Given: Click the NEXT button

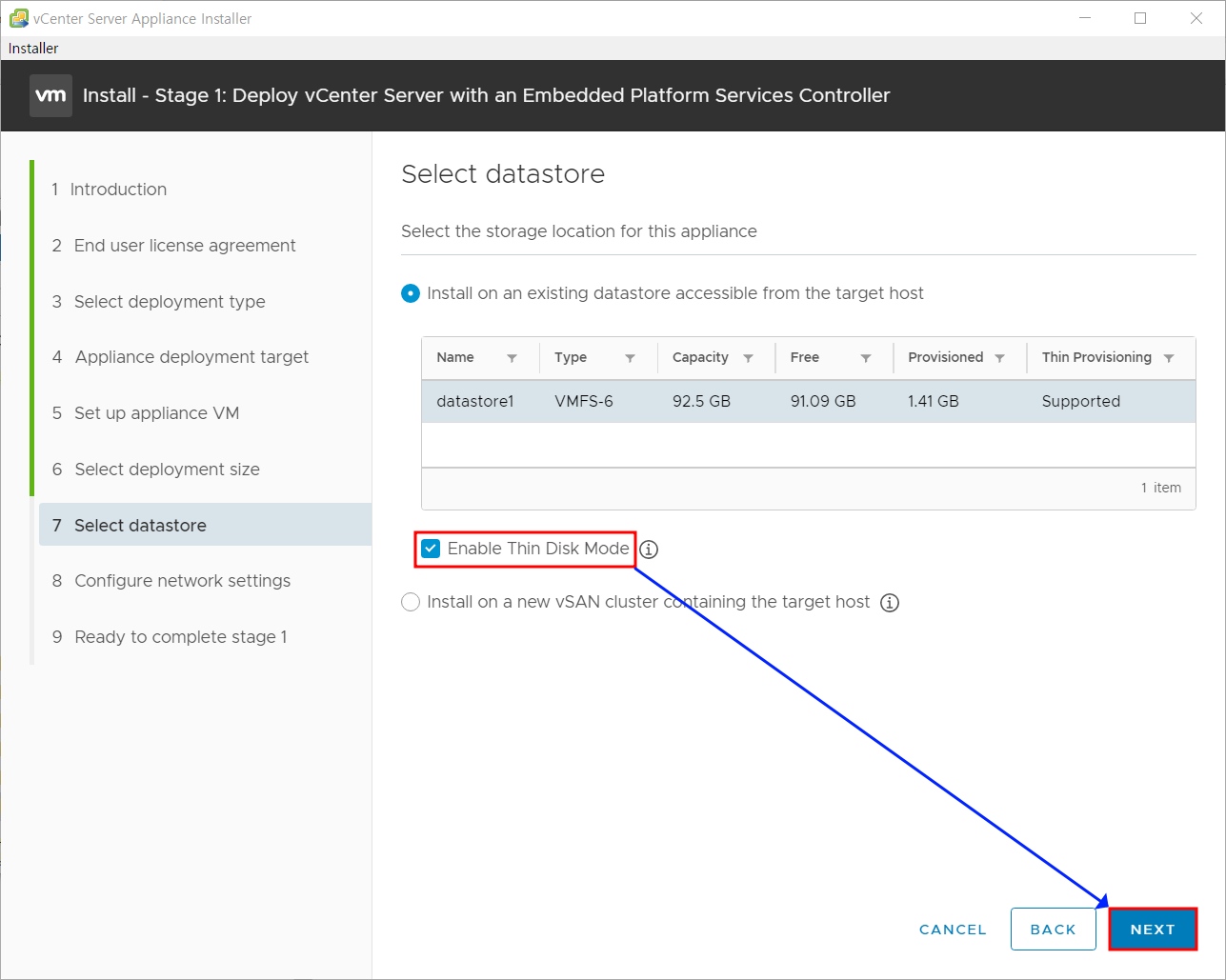Looking at the screenshot, I should tap(1153, 930).
